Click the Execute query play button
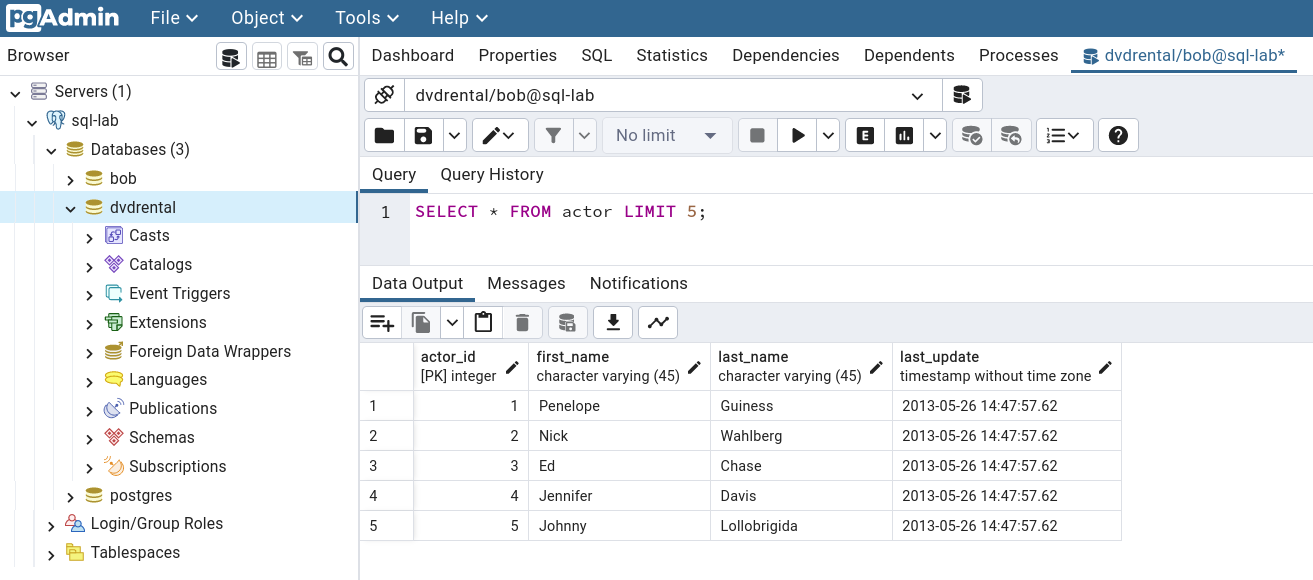This screenshot has height=580, width=1313. pyautogui.click(x=797, y=136)
